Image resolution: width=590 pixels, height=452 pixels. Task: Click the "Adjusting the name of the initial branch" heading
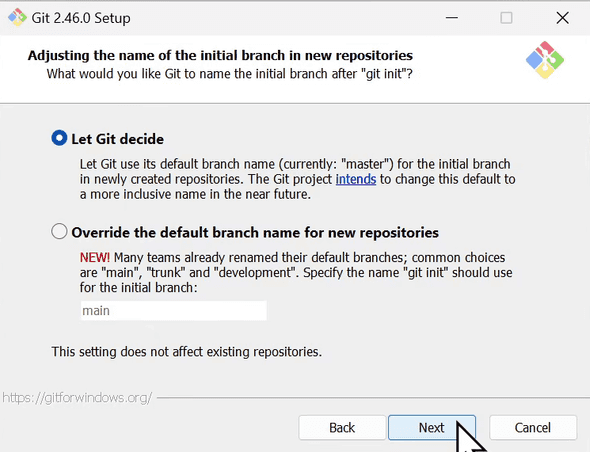220,56
